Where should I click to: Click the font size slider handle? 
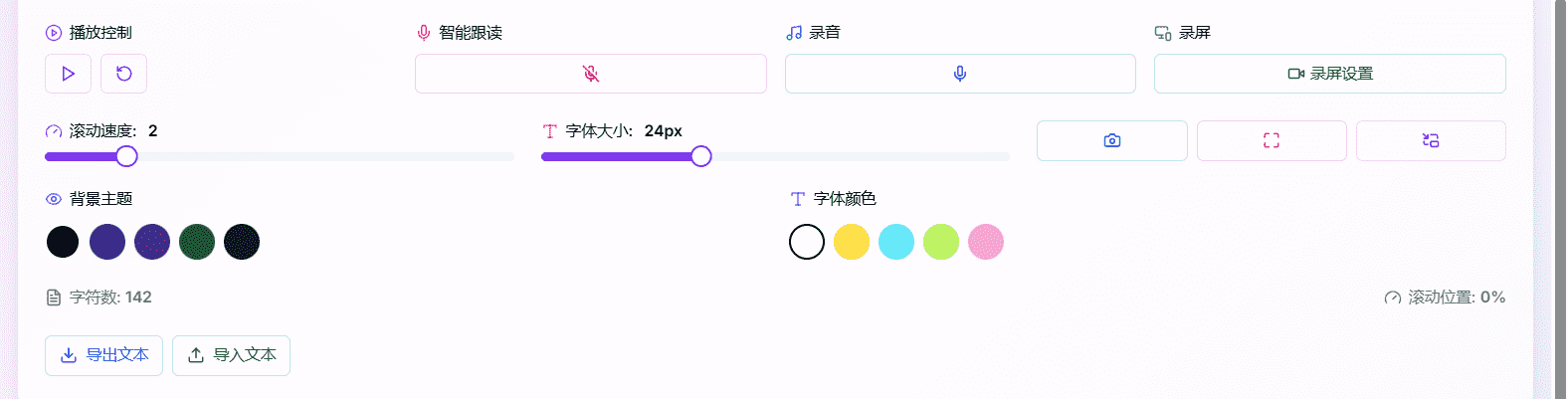point(701,156)
